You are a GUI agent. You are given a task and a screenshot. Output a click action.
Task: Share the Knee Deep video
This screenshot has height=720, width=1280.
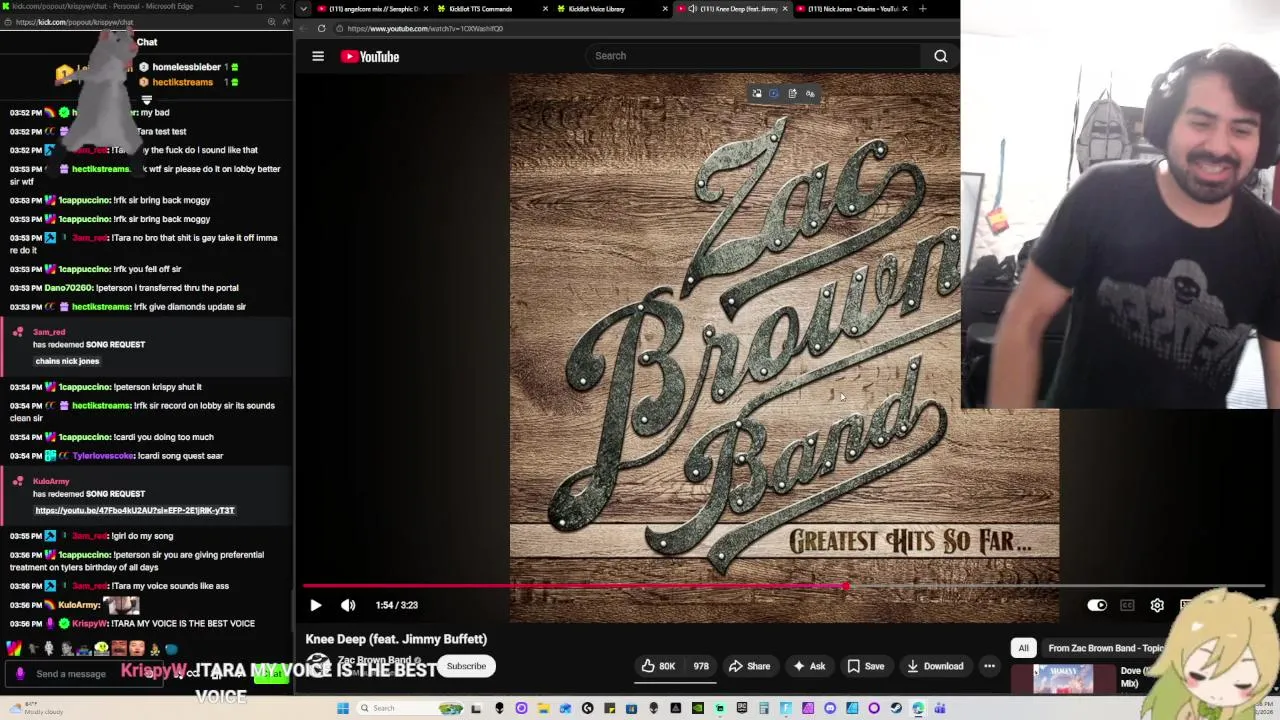tap(749, 666)
